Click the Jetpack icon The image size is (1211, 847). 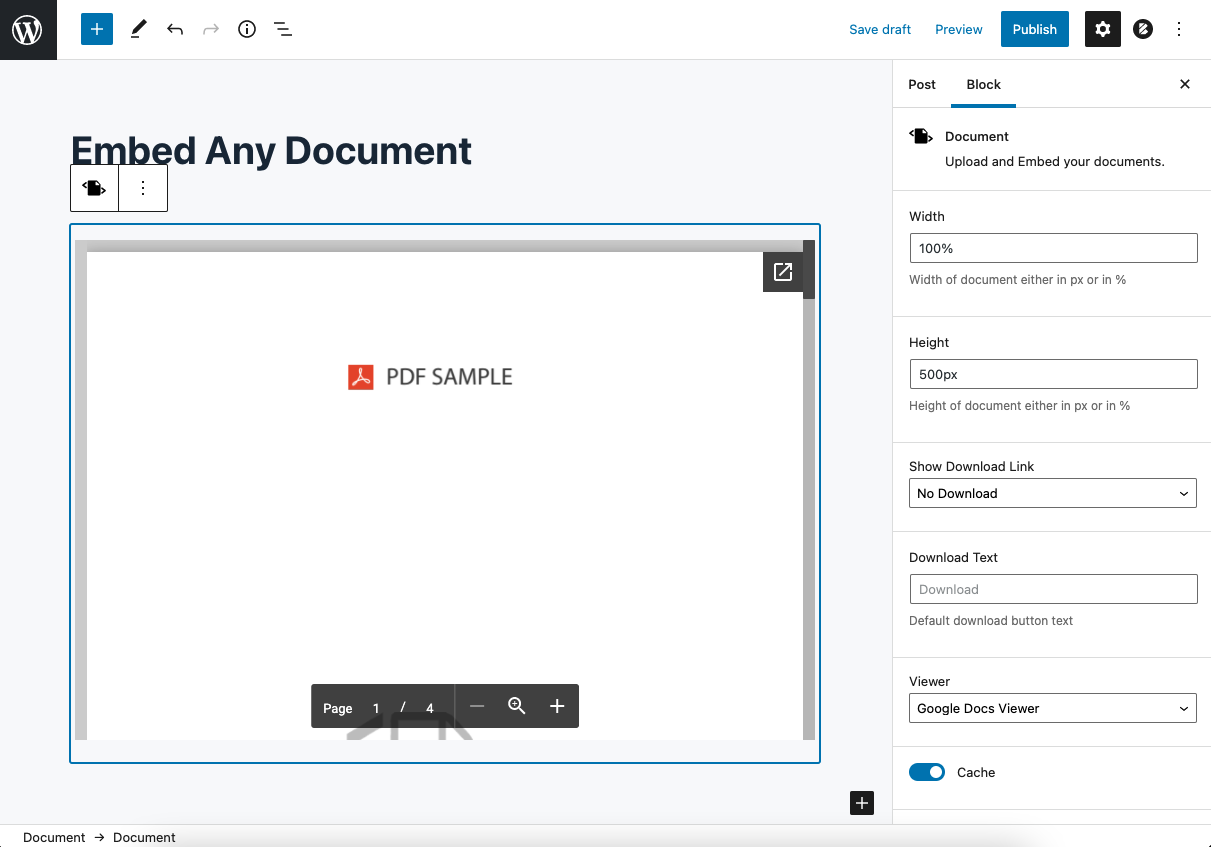point(1142,29)
